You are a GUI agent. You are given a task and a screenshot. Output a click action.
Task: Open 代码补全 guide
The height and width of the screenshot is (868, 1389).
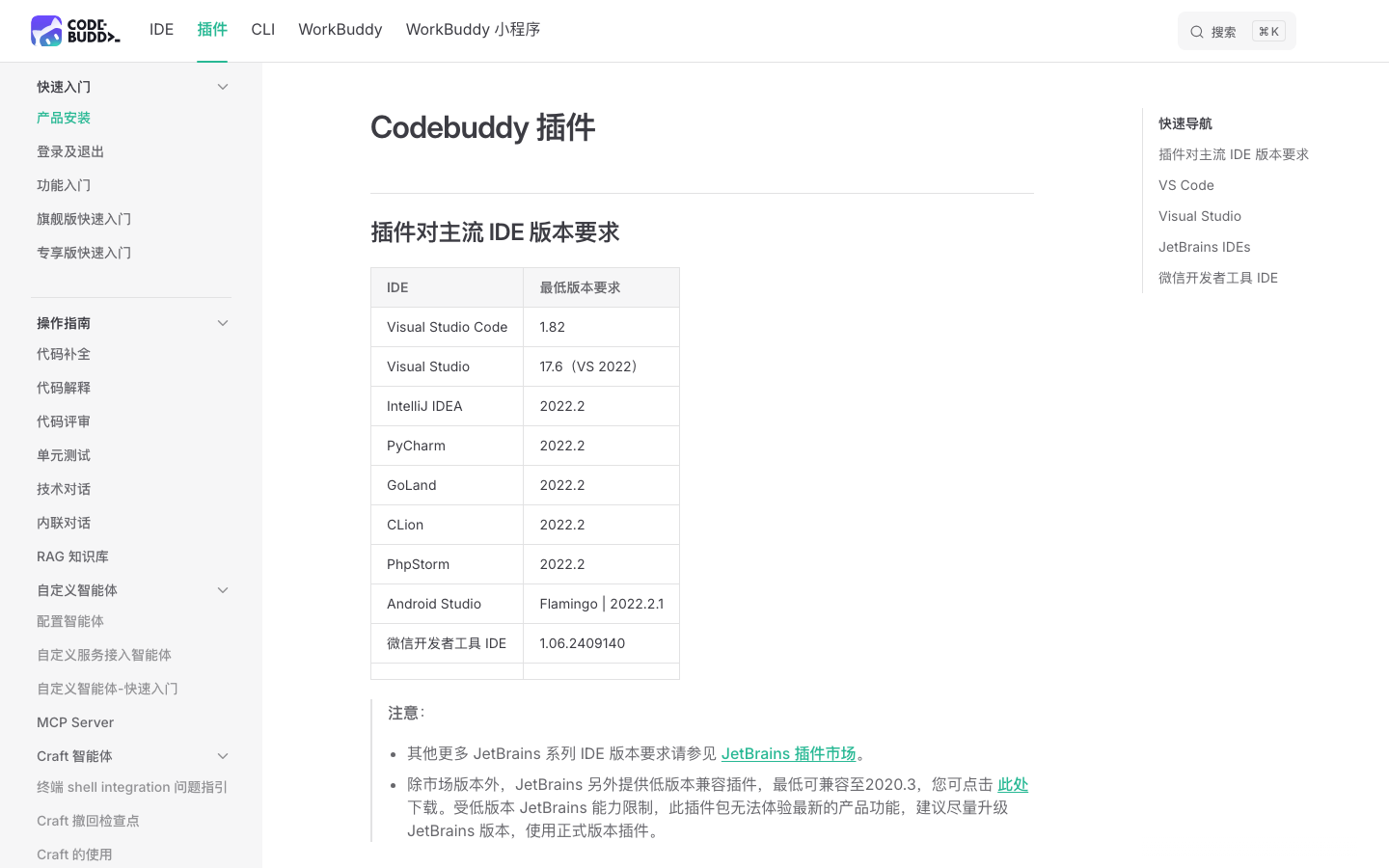(64, 354)
